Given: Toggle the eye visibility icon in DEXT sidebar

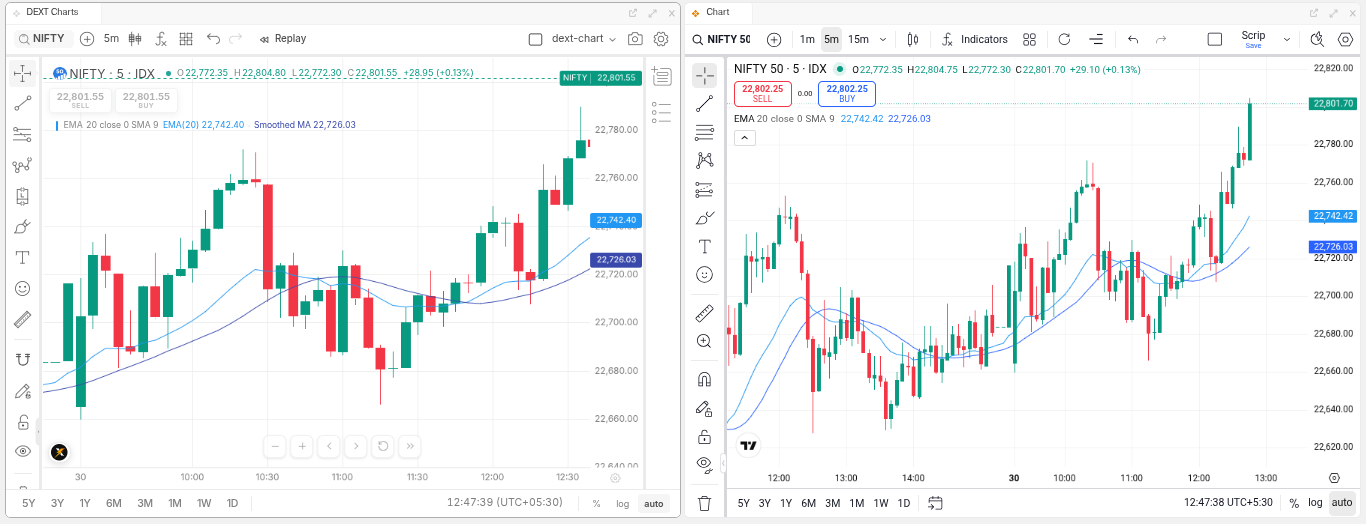Looking at the screenshot, I should click(22, 451).
